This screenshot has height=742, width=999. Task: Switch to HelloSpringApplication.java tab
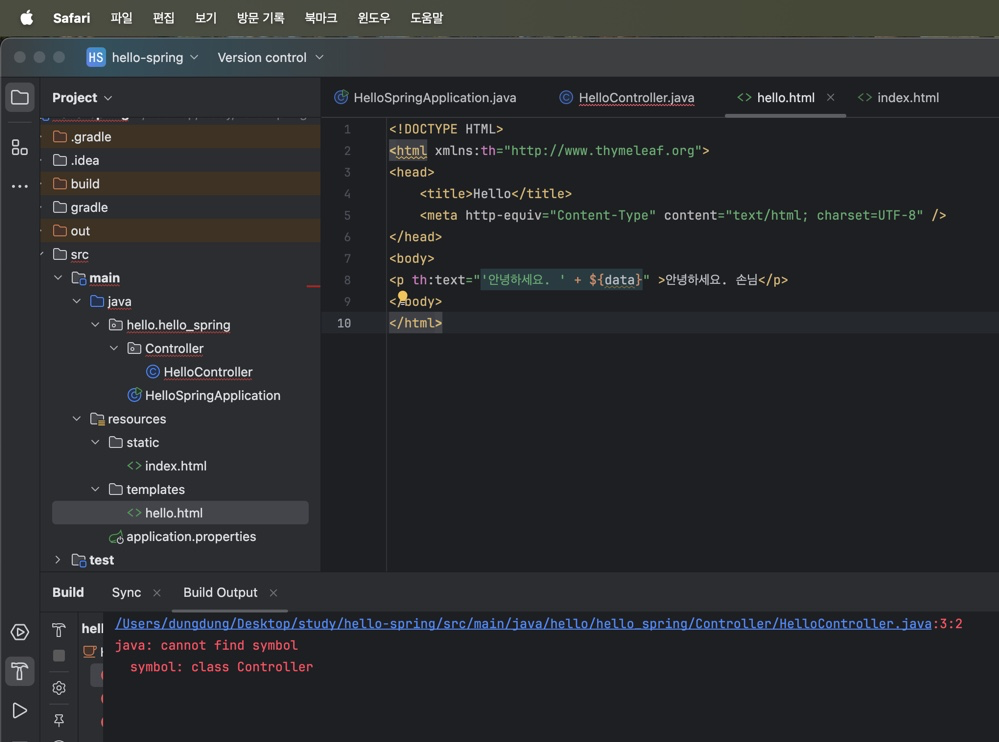click(x=425, y=97)
